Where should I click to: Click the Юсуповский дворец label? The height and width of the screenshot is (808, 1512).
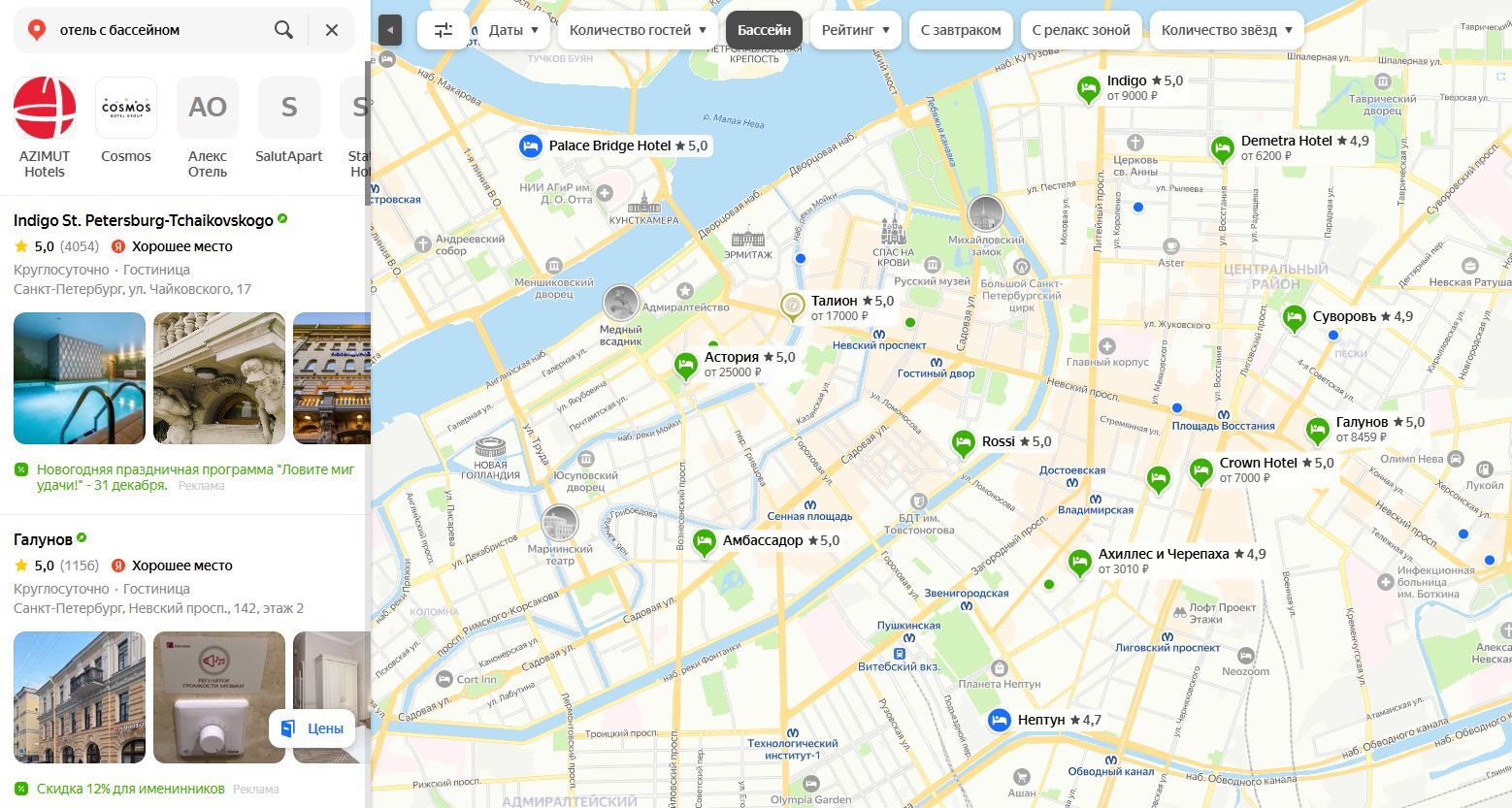(585, 481)
